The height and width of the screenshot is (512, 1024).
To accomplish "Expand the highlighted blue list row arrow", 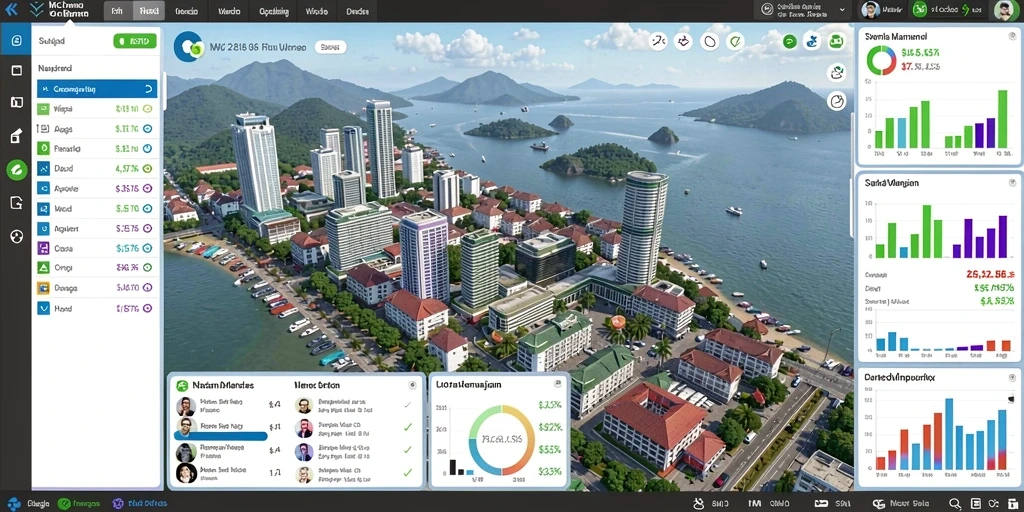I will (x=148, y=89).
